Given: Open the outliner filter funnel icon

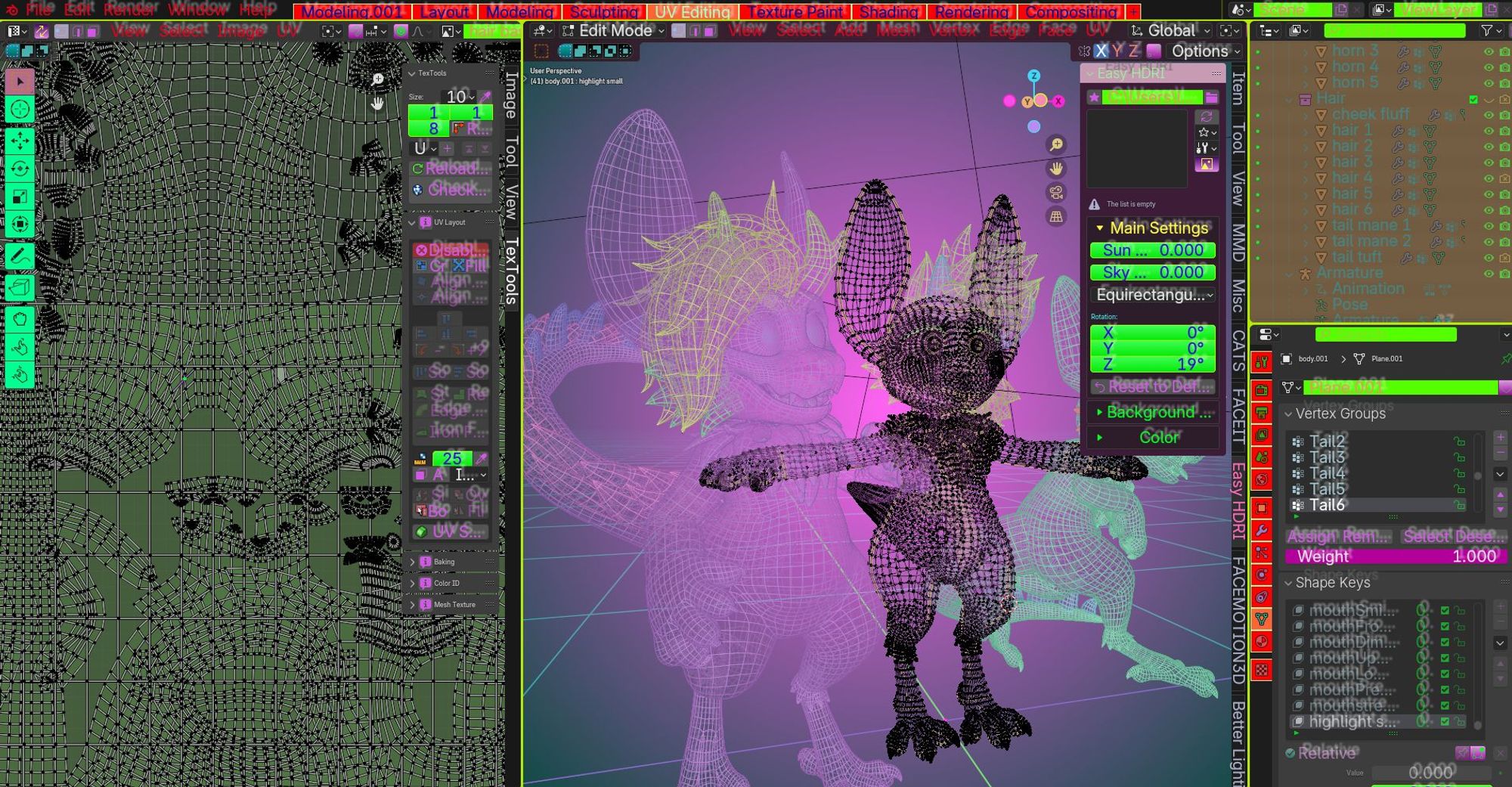Looking at the screenshot, I should [x=1487, y=30].
